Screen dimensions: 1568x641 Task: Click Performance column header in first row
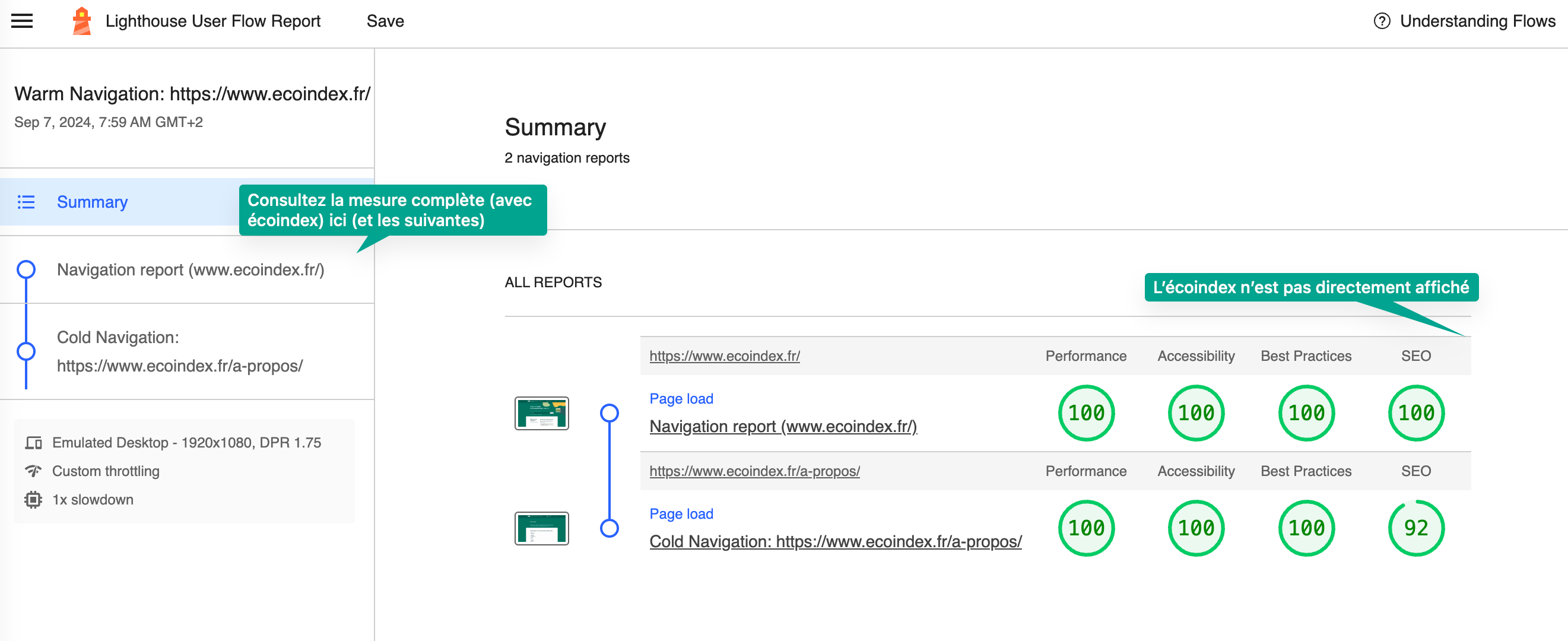tap(1086, 356)
